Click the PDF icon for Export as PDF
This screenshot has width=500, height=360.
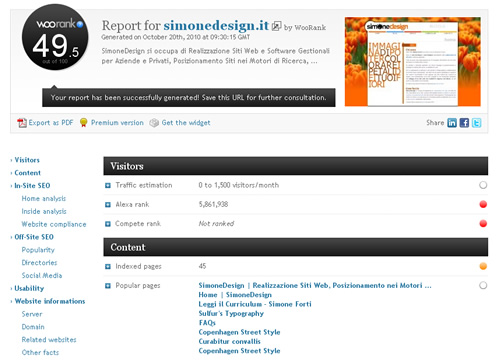[22, 123]
